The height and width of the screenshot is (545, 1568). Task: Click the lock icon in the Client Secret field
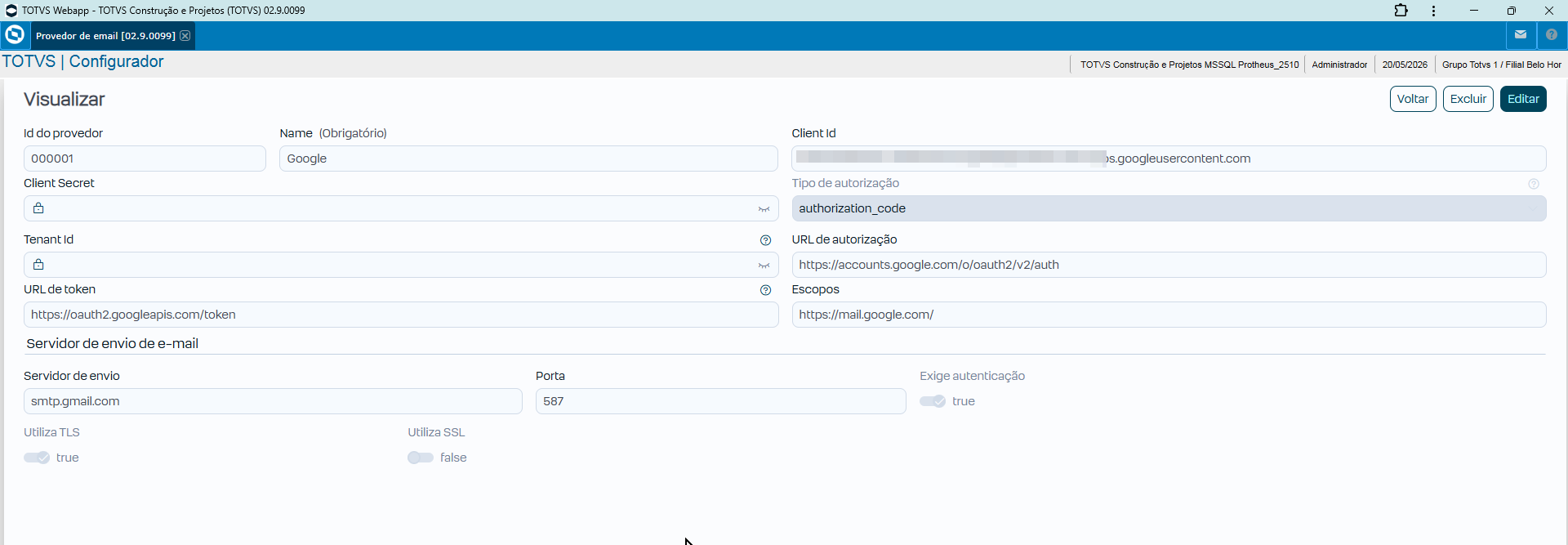(38, 208)
